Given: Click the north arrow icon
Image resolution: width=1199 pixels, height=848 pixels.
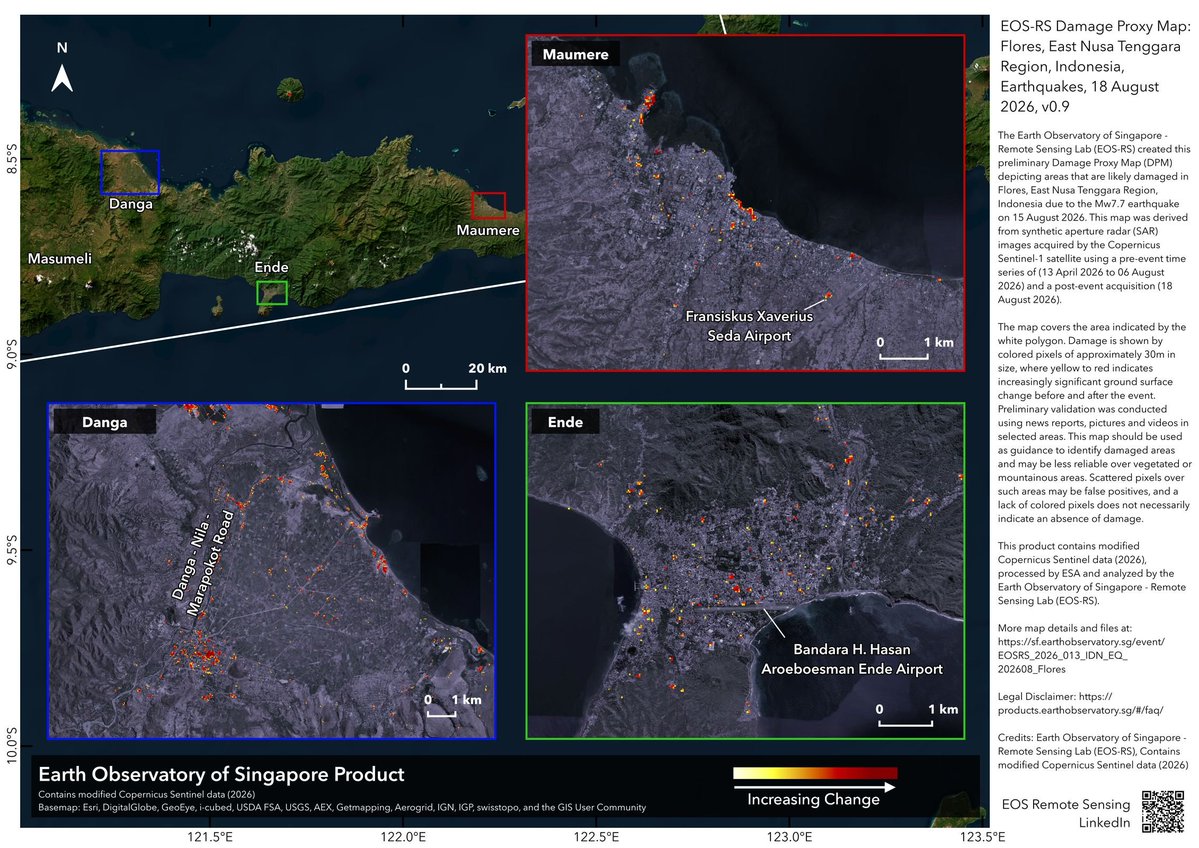Looking at the screenshot, I should tap(62, 78).
